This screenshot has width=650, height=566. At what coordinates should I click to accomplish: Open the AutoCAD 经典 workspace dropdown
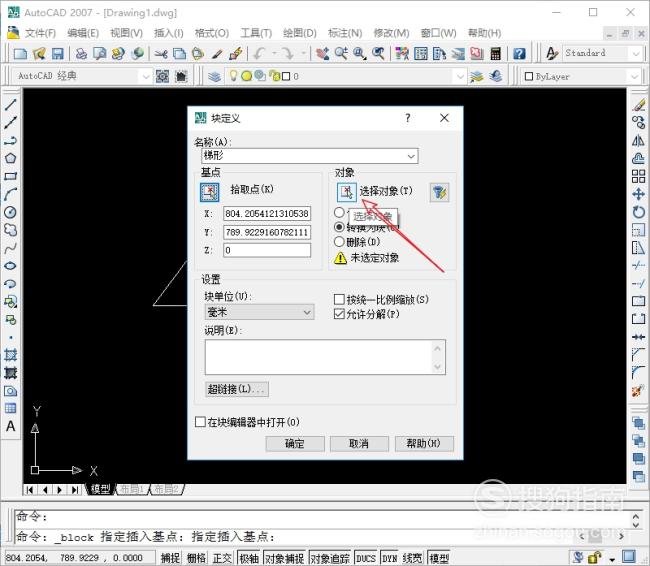[146, 76]
